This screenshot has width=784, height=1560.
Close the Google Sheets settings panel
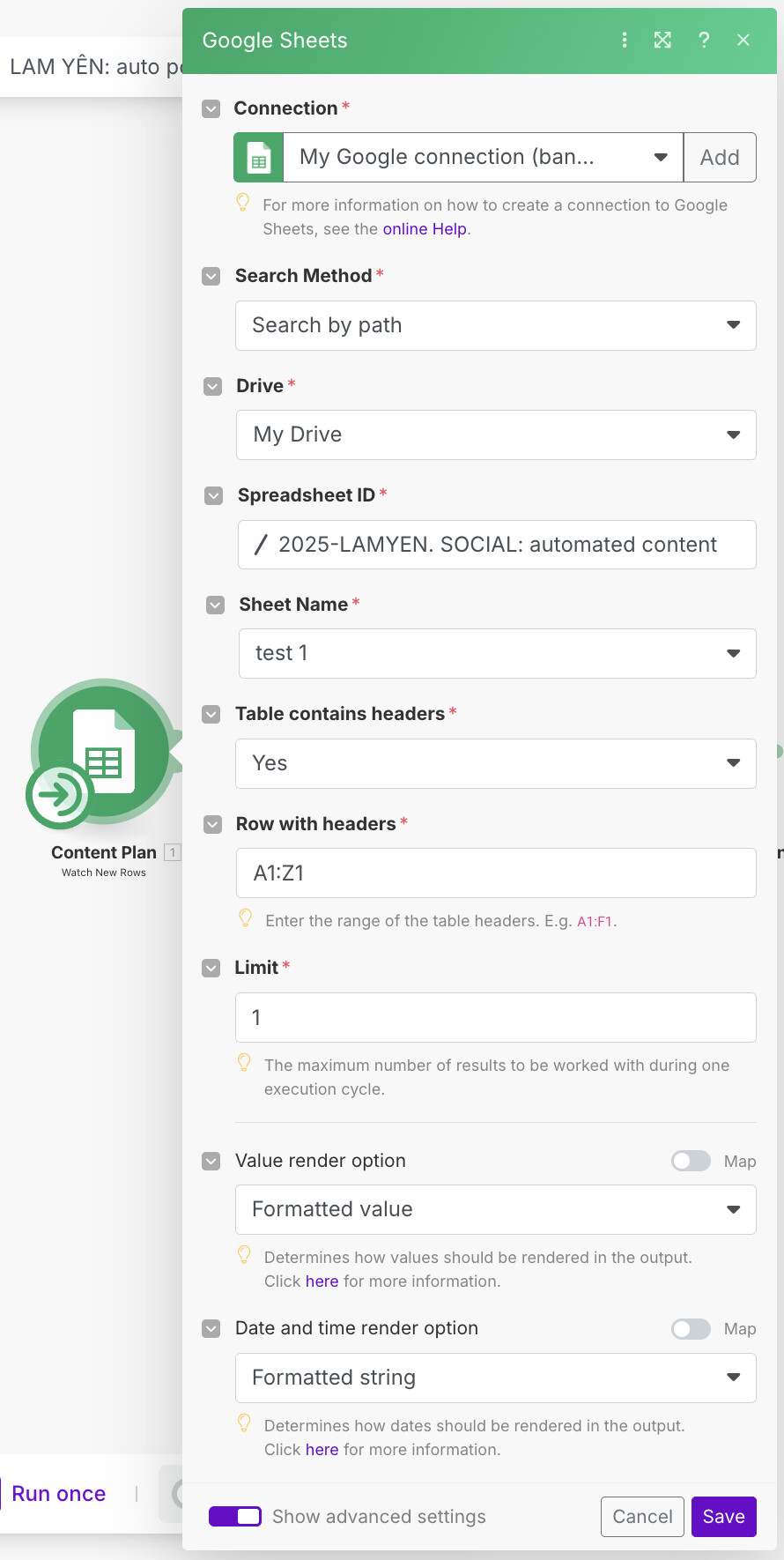[743, 41]
